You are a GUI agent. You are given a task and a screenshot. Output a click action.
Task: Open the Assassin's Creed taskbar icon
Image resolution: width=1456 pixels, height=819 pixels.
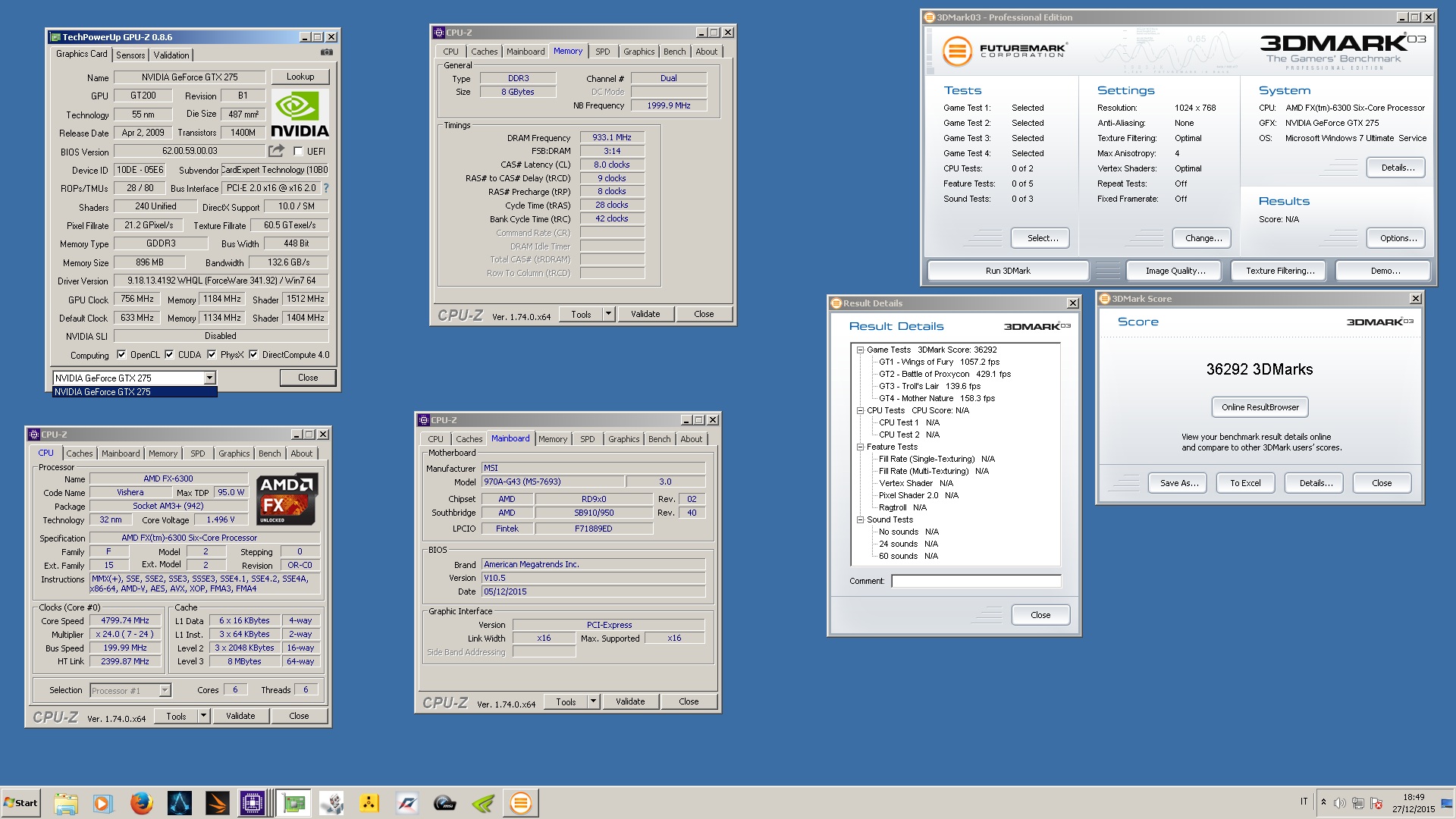point(180,803)
